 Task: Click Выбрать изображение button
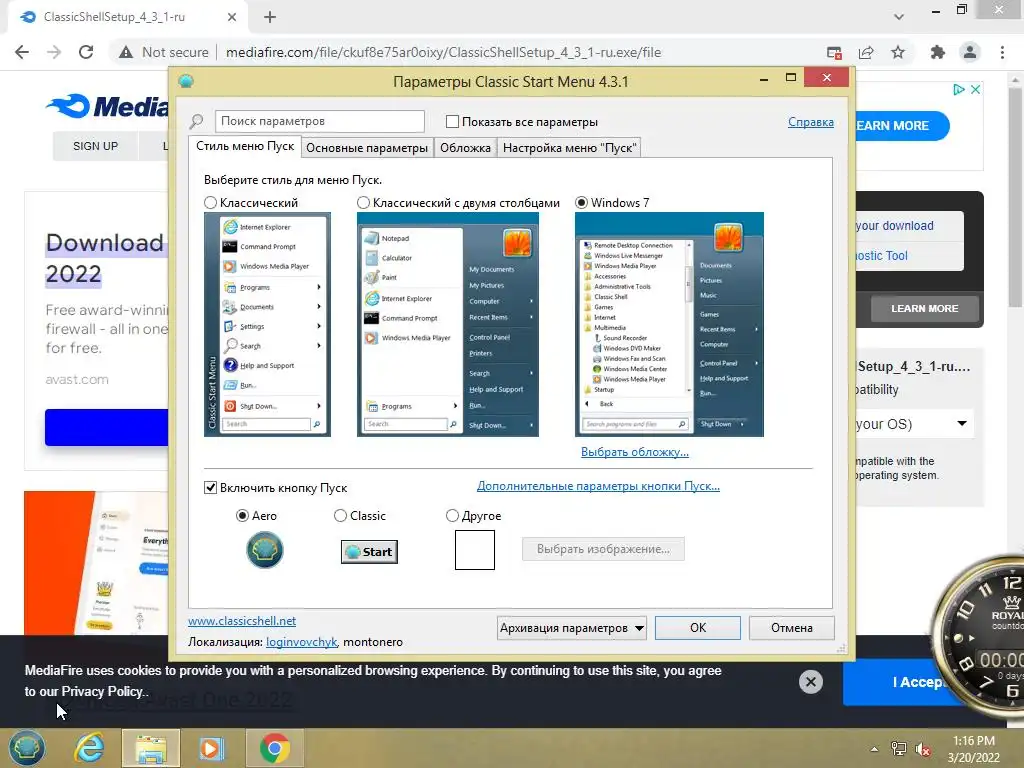coord(603,549)
